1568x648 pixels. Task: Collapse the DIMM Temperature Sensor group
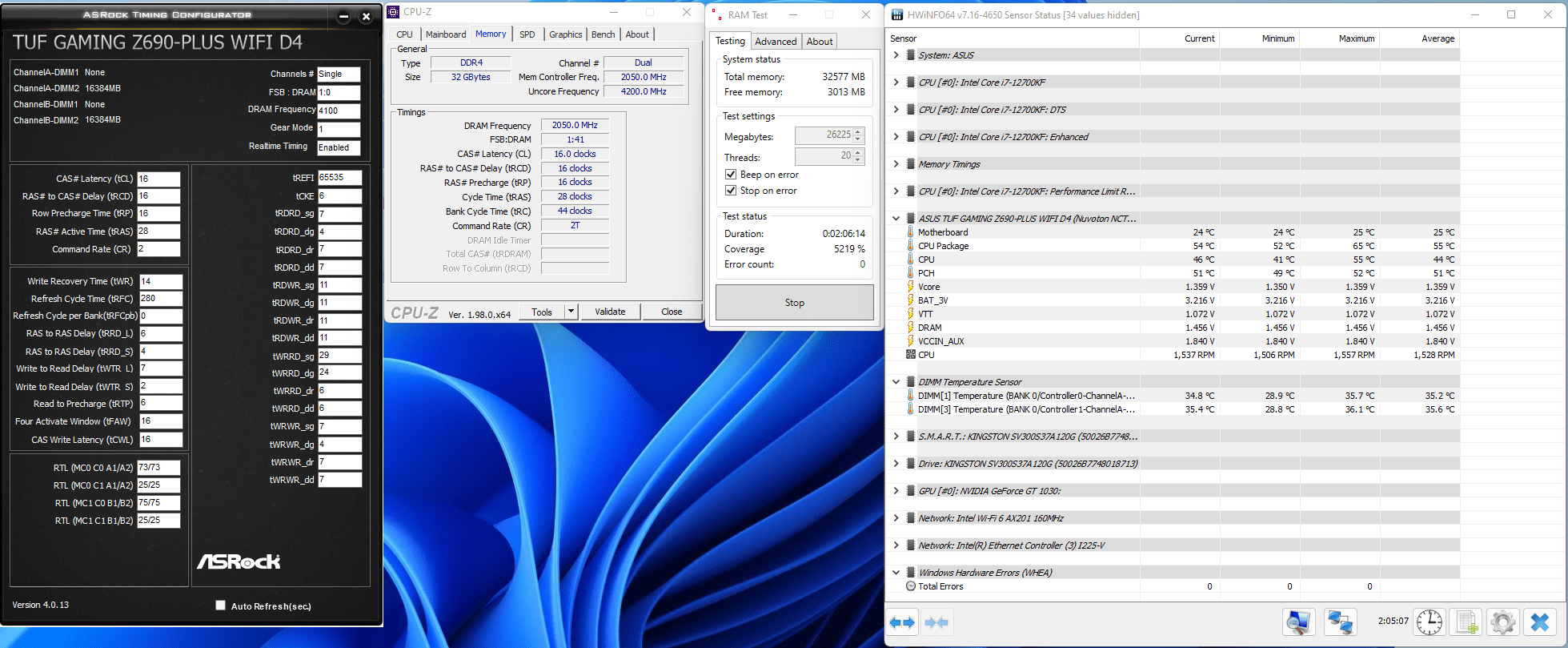[x=896, y=382]
